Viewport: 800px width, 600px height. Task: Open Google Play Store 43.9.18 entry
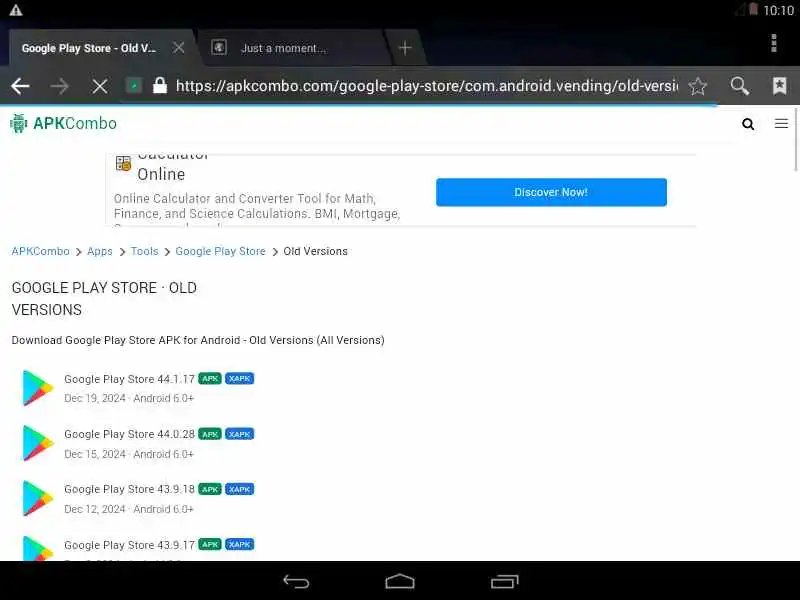pos(130,489)
